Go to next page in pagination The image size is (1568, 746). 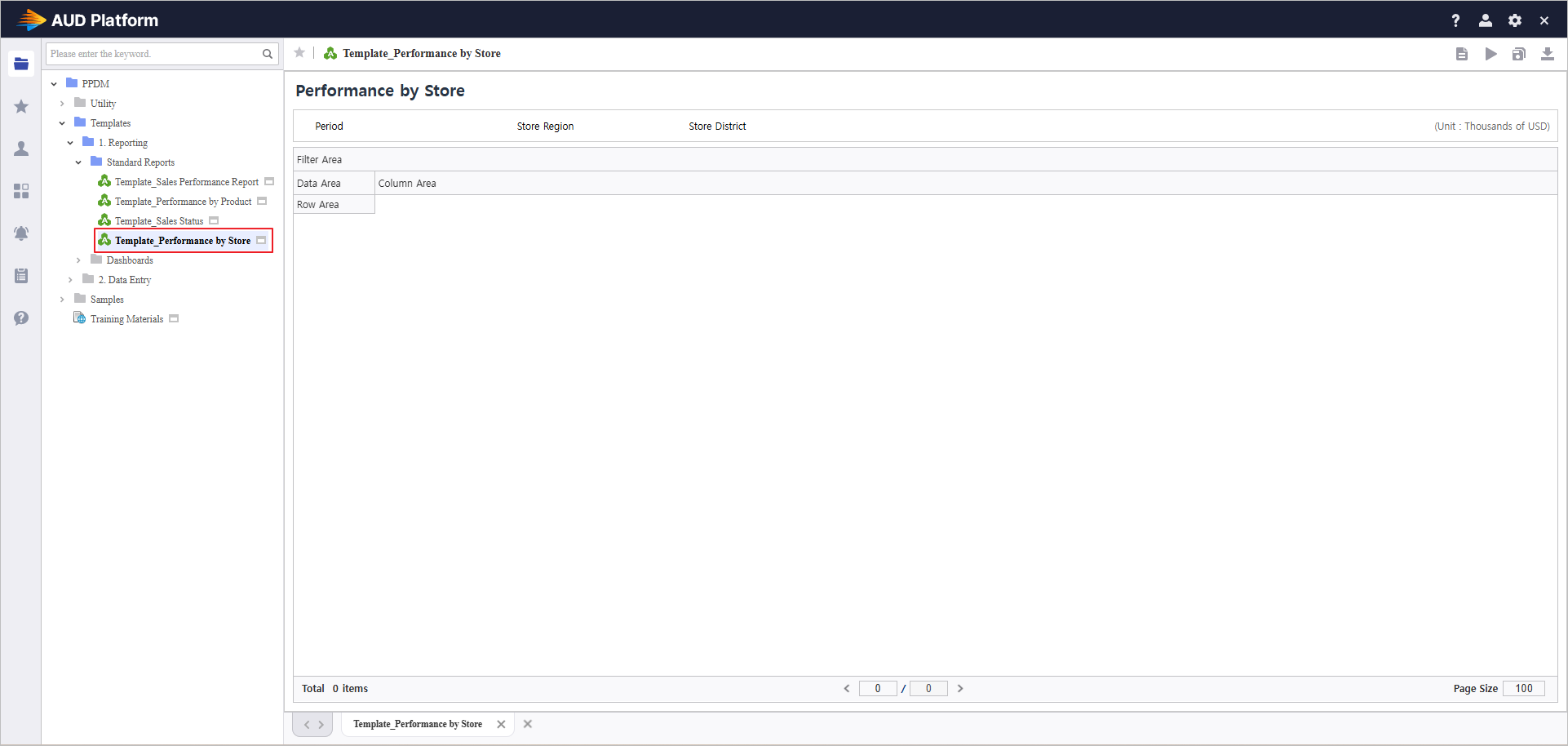click(x=960, y=689)
